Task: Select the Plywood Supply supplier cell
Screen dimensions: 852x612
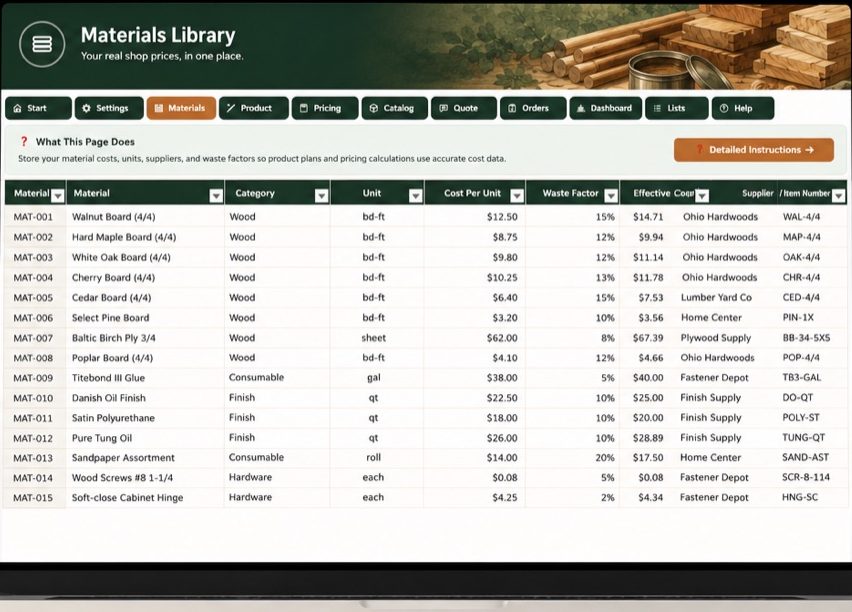Action: 716,338
